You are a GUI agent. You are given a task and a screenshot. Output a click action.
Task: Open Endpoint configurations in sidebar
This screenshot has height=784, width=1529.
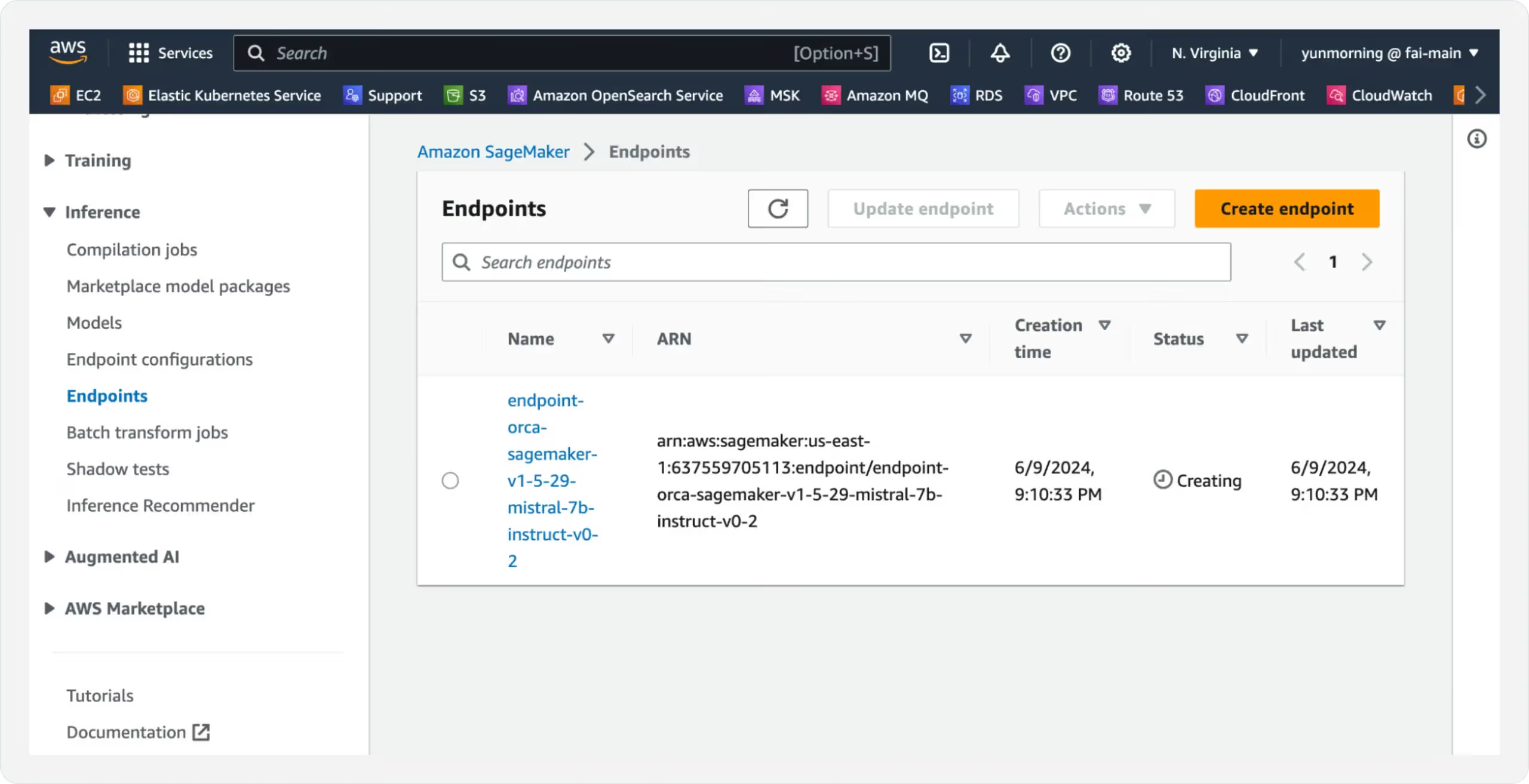[159, 359]
